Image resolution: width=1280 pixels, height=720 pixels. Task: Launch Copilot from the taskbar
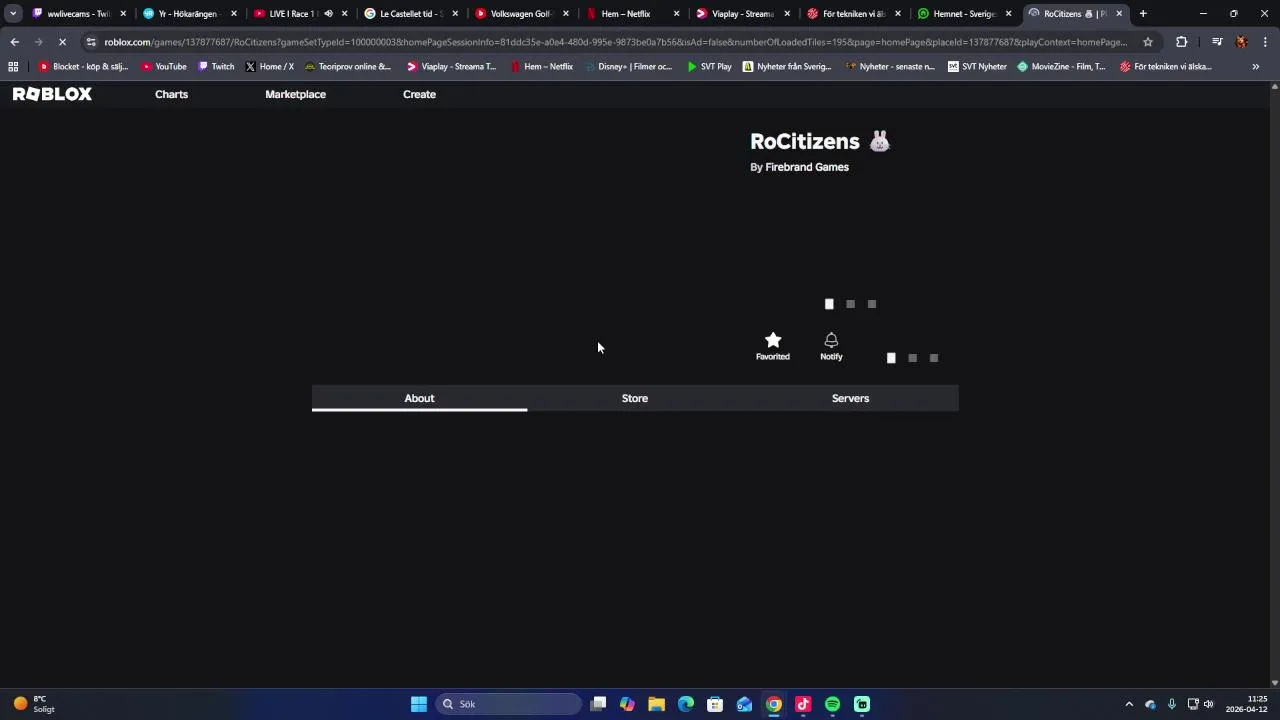(x=627, y=704)
